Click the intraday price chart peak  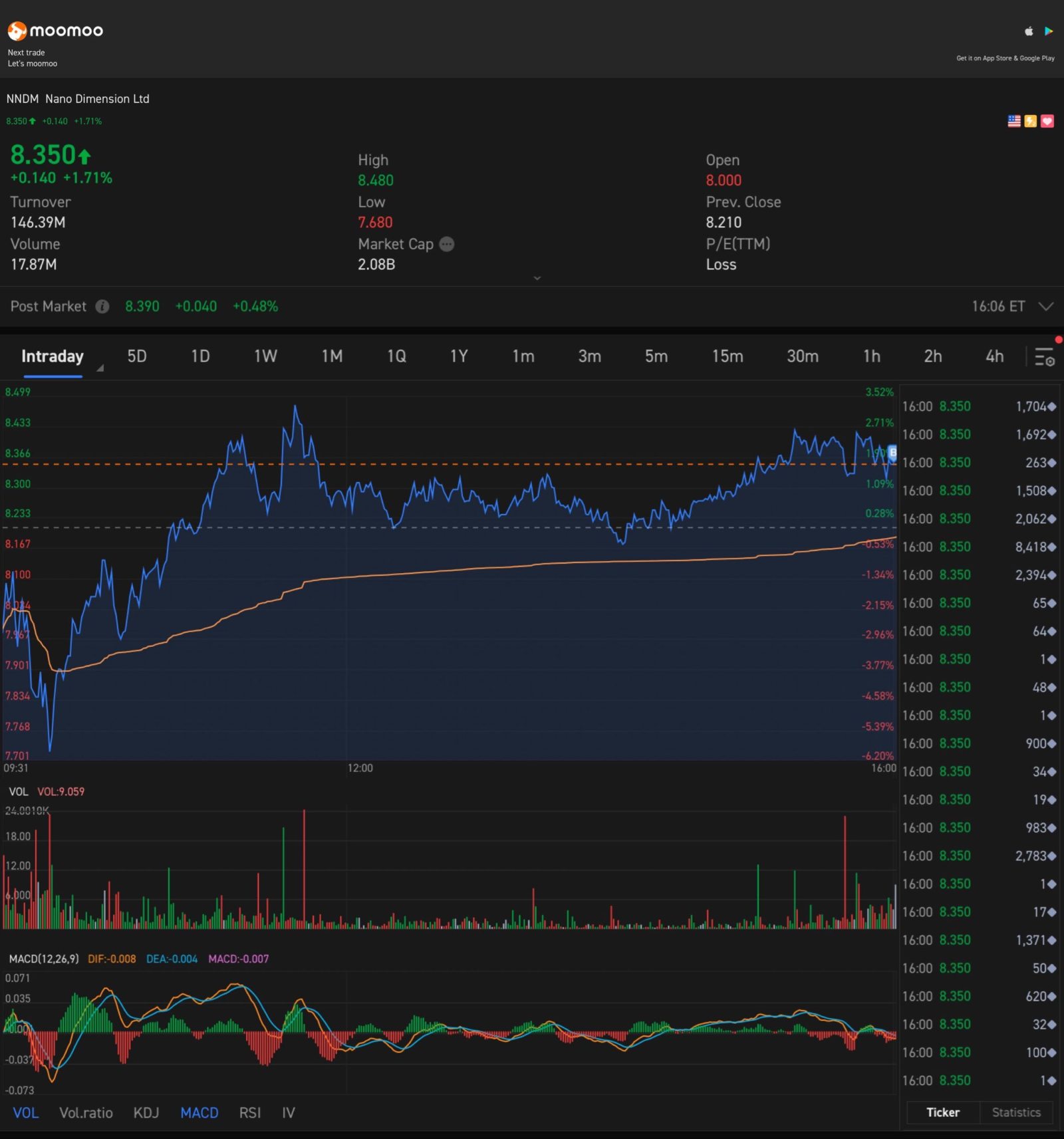point(295,406)
